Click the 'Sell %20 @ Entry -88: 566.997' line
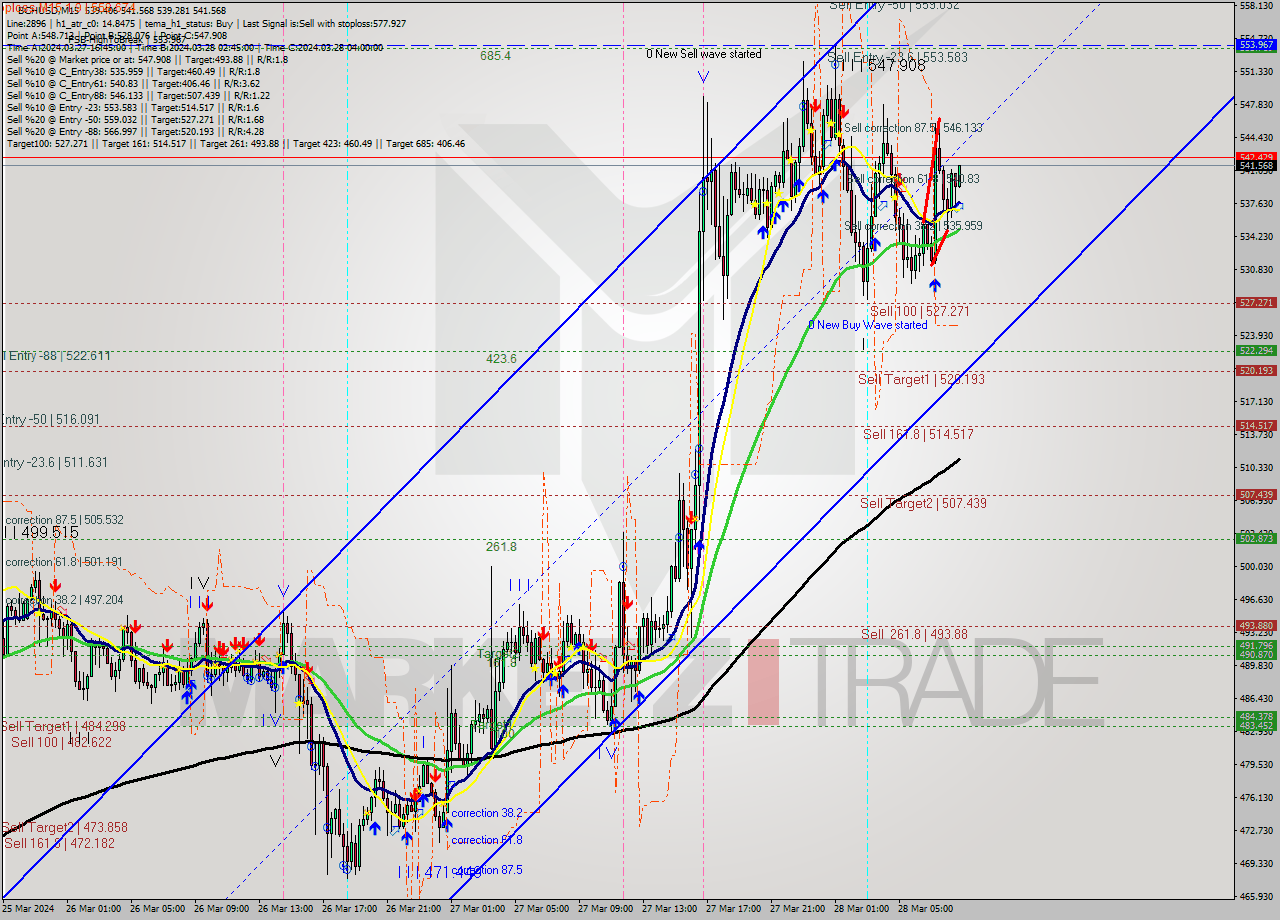 click(x=136, y=131)
